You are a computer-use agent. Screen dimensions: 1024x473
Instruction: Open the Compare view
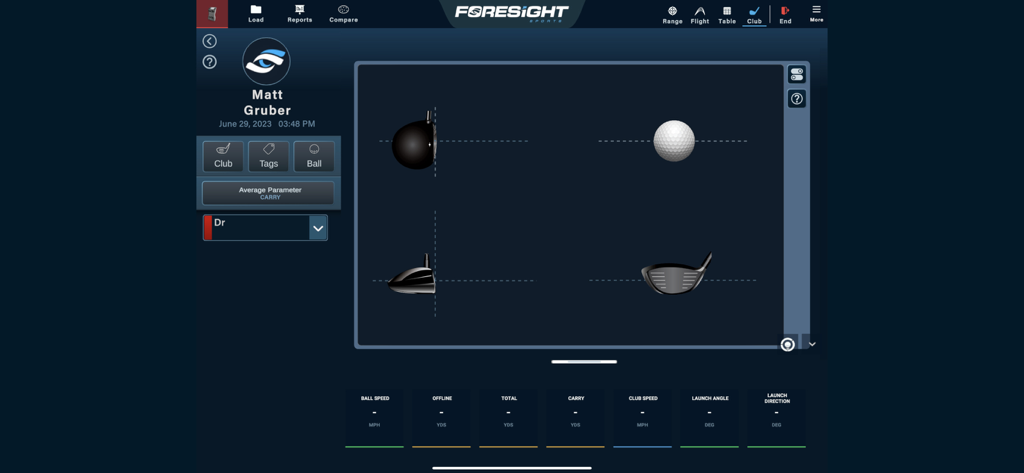(344, 14)
